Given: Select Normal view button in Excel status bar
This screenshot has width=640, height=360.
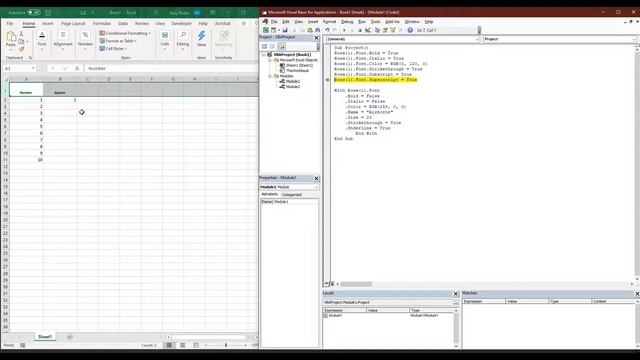Looking at the screenshot, I should (x=169, y=345).
